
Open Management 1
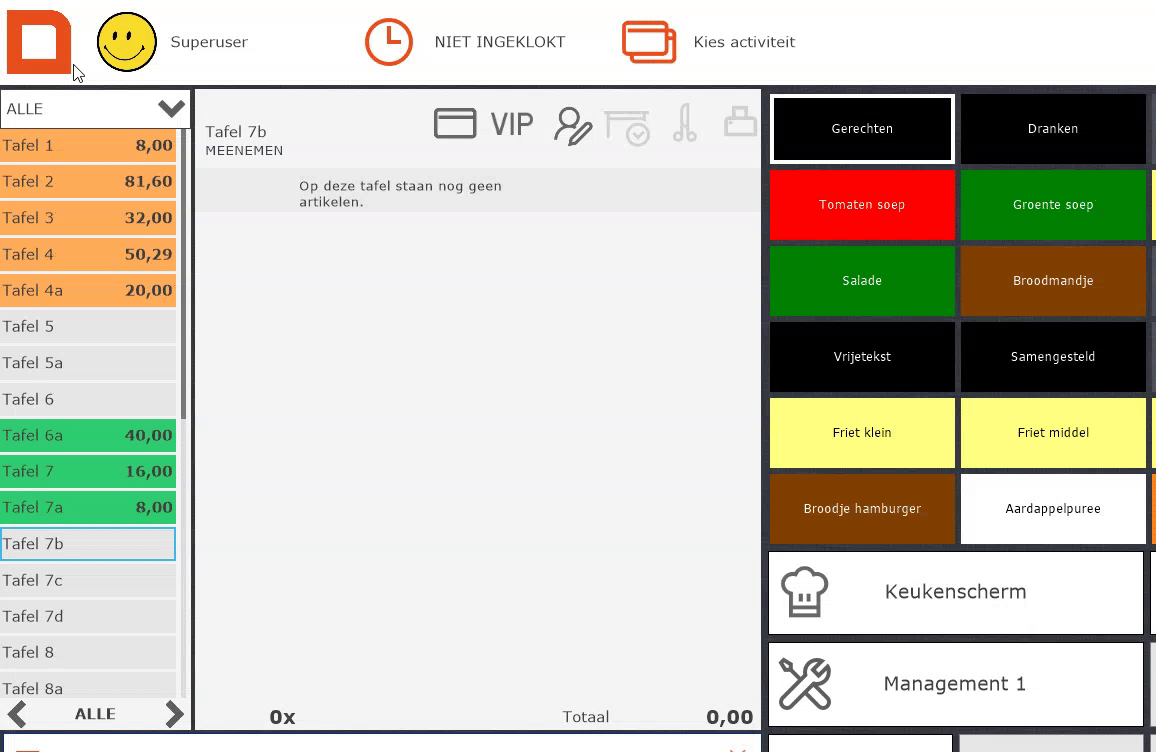click(955, 684)
